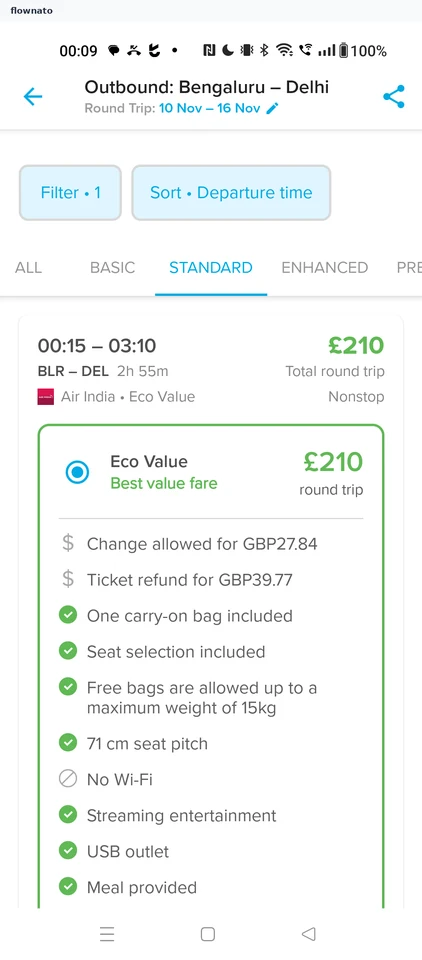
Task: Switch to the ALL fares tab
Action: click(x=28, y=268)
